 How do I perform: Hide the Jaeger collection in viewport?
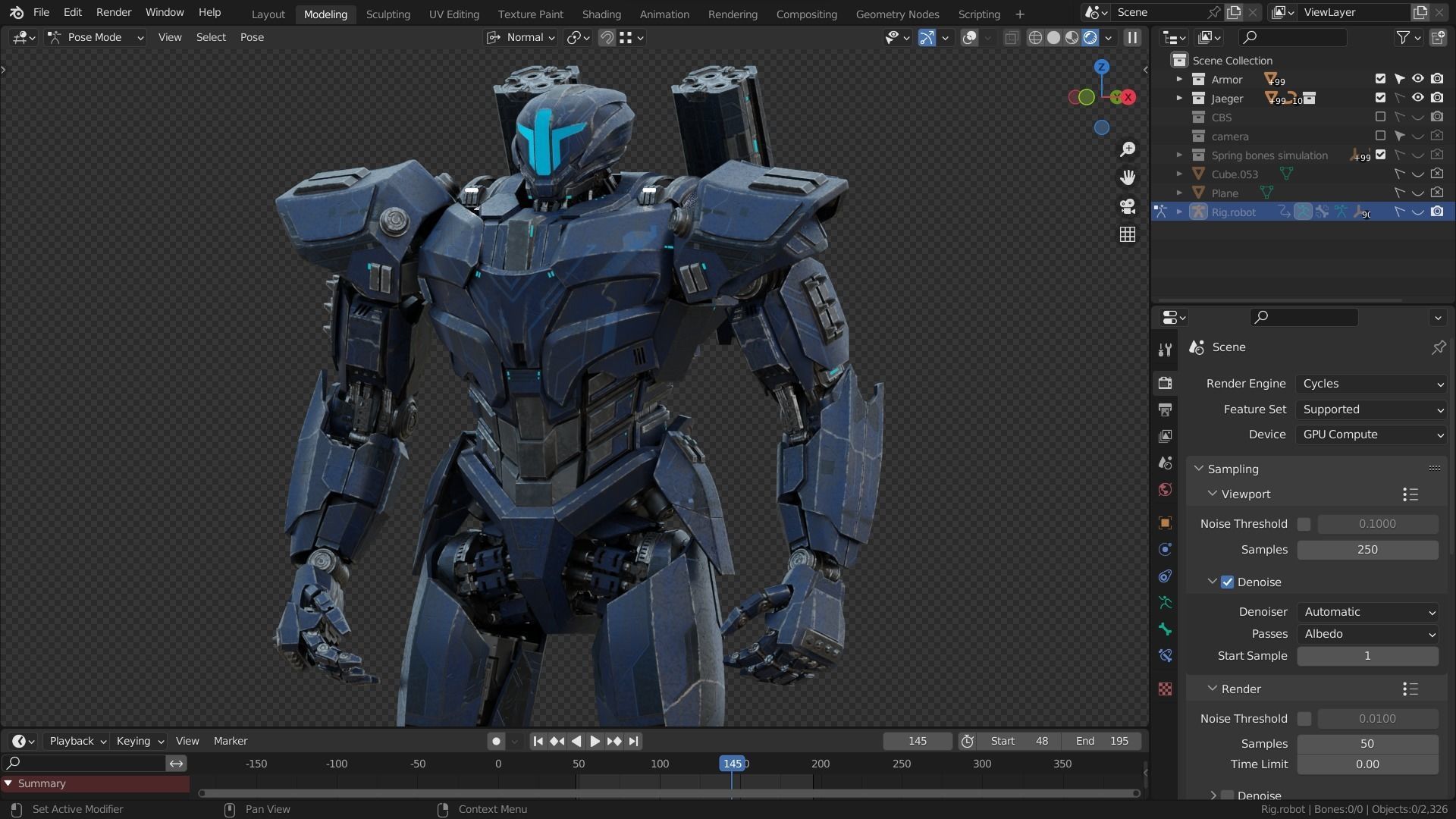click(x=1417, y=98)
